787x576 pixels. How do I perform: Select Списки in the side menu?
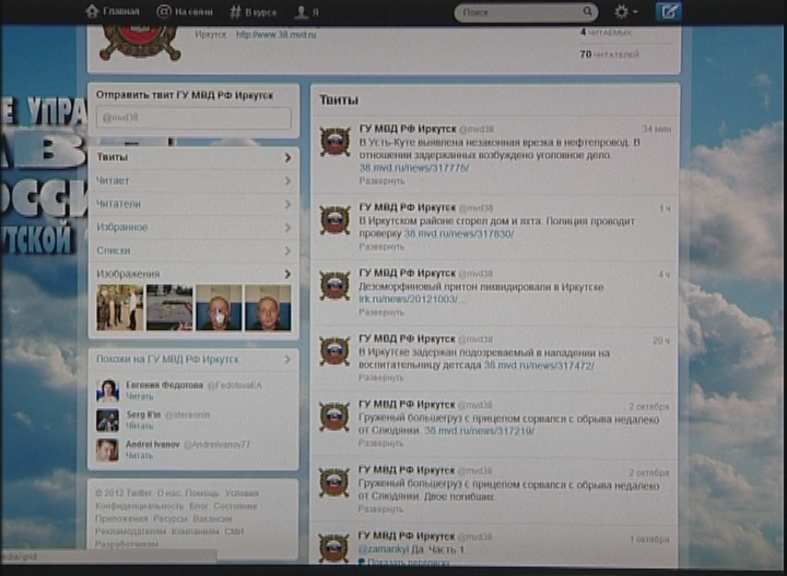coord(193,250)
